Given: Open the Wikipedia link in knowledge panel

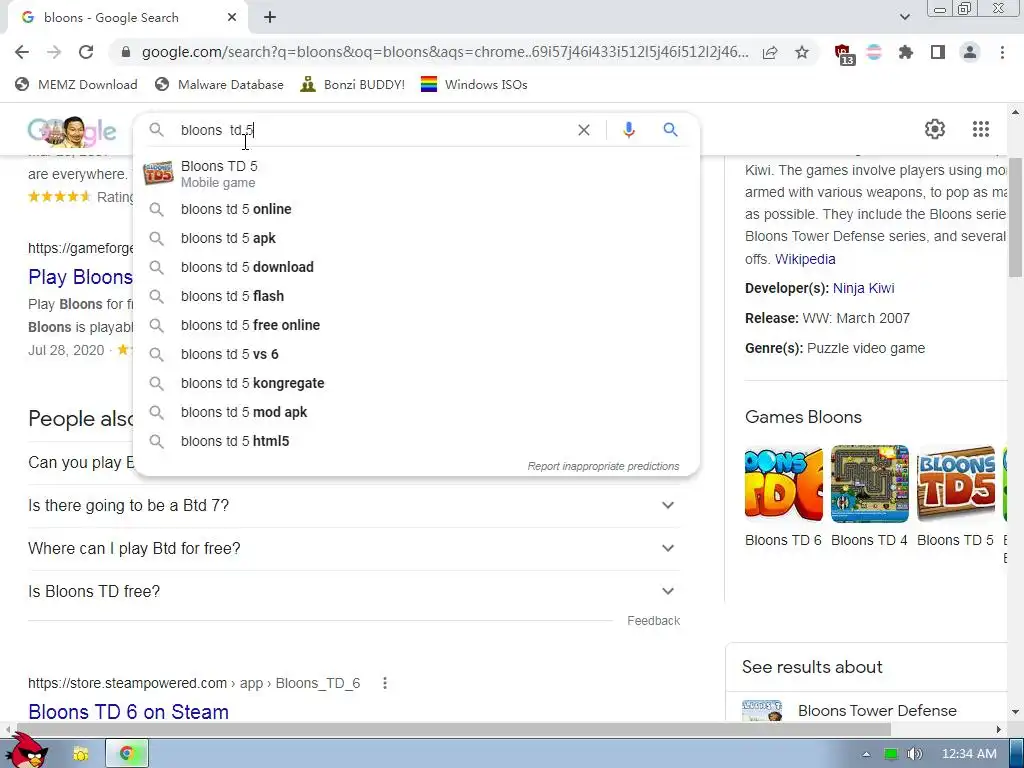Looking at the screenshot, I should [805, 259].
